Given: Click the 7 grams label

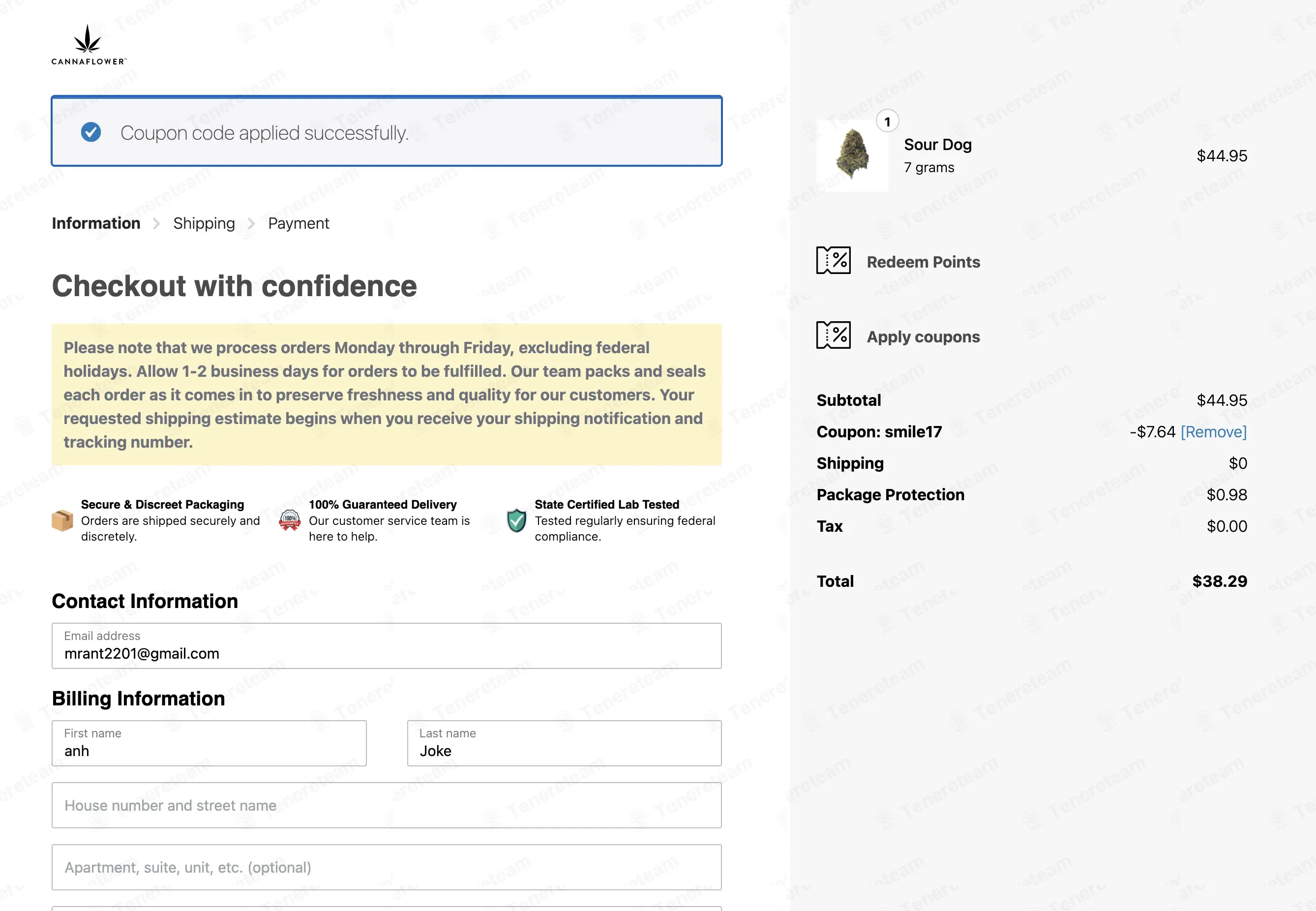Looking at the screenshot, I should pos(928,168).
